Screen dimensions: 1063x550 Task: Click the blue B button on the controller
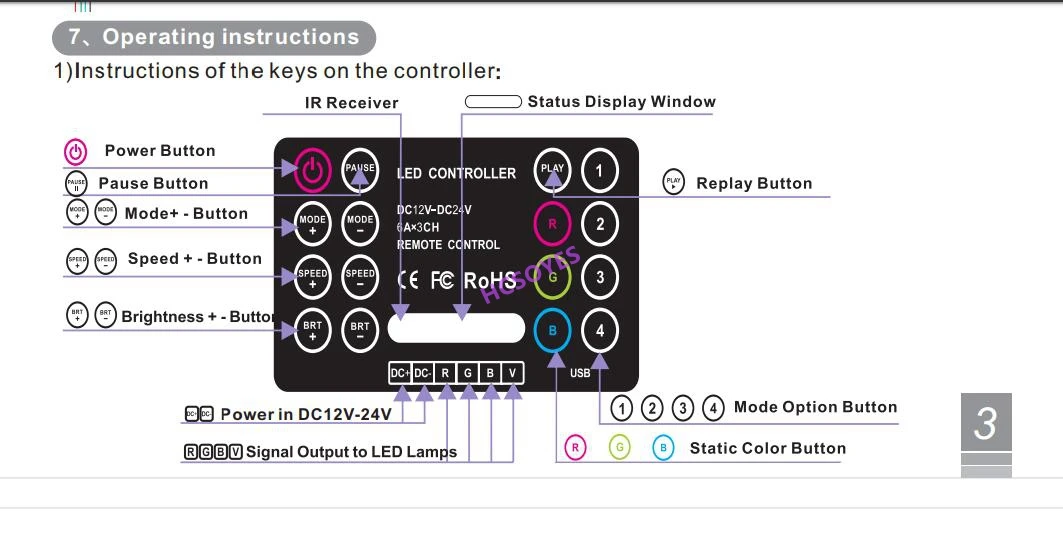click(x=553, y=330)
